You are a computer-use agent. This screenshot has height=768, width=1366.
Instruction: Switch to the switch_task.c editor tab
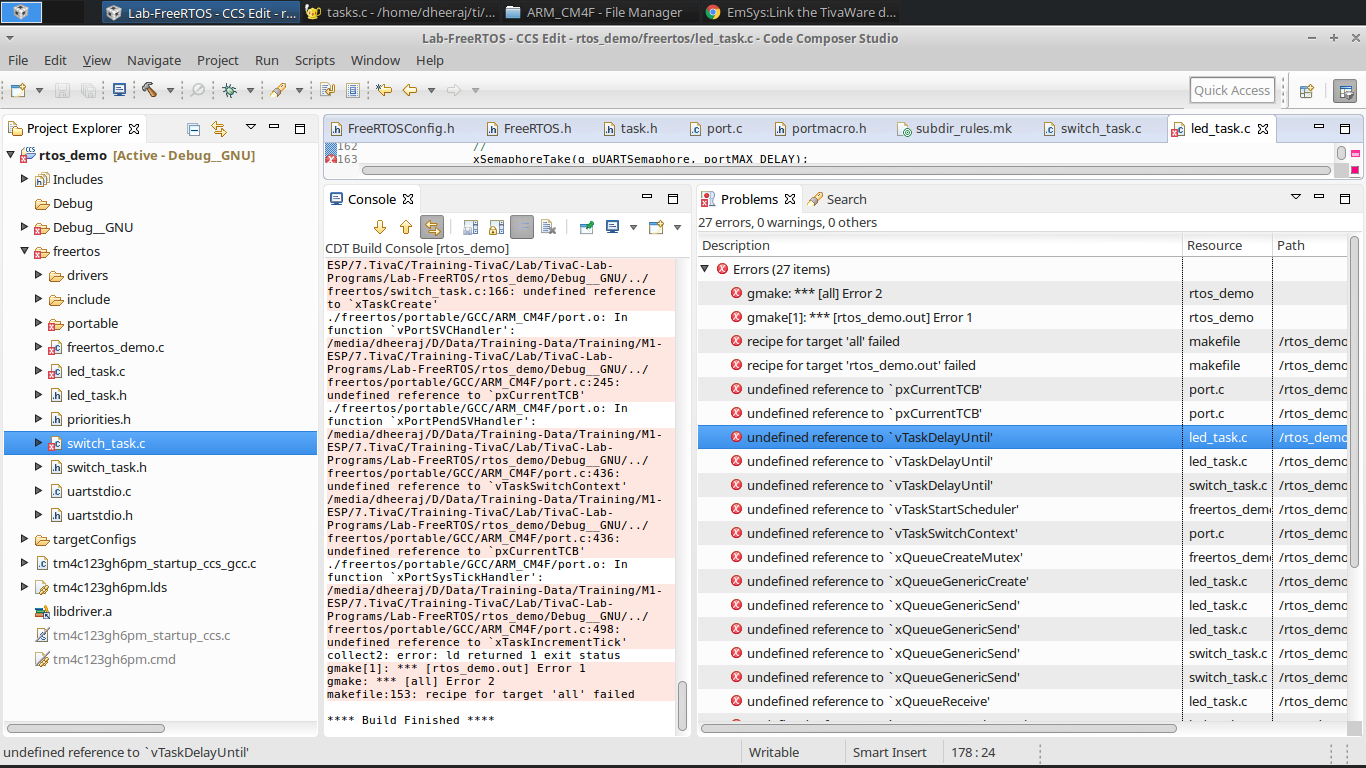pyautogui.click(x=1091, y=129)
